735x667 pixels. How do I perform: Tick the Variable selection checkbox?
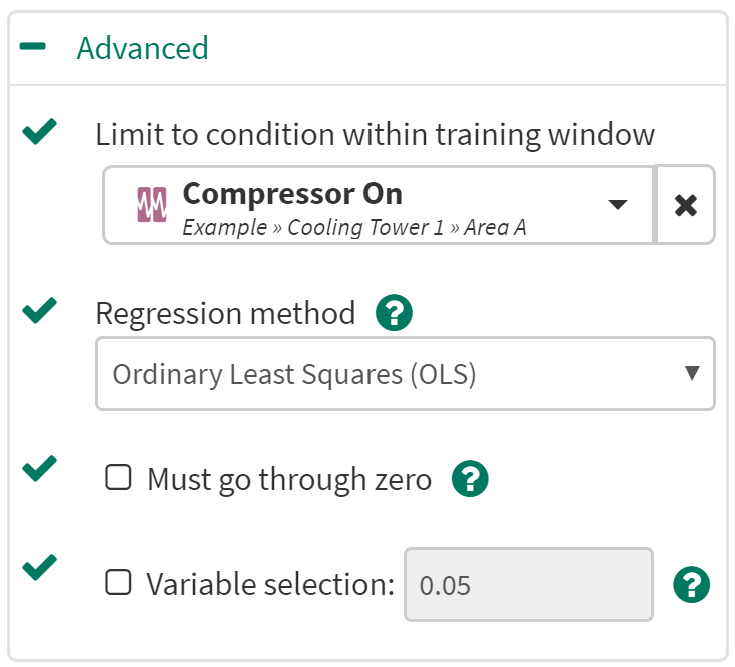[x=119, y=583]
